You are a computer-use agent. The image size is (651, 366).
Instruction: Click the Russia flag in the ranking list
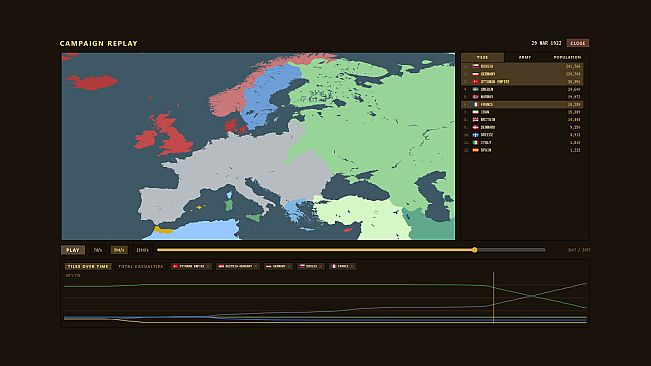tap(476, 66)
